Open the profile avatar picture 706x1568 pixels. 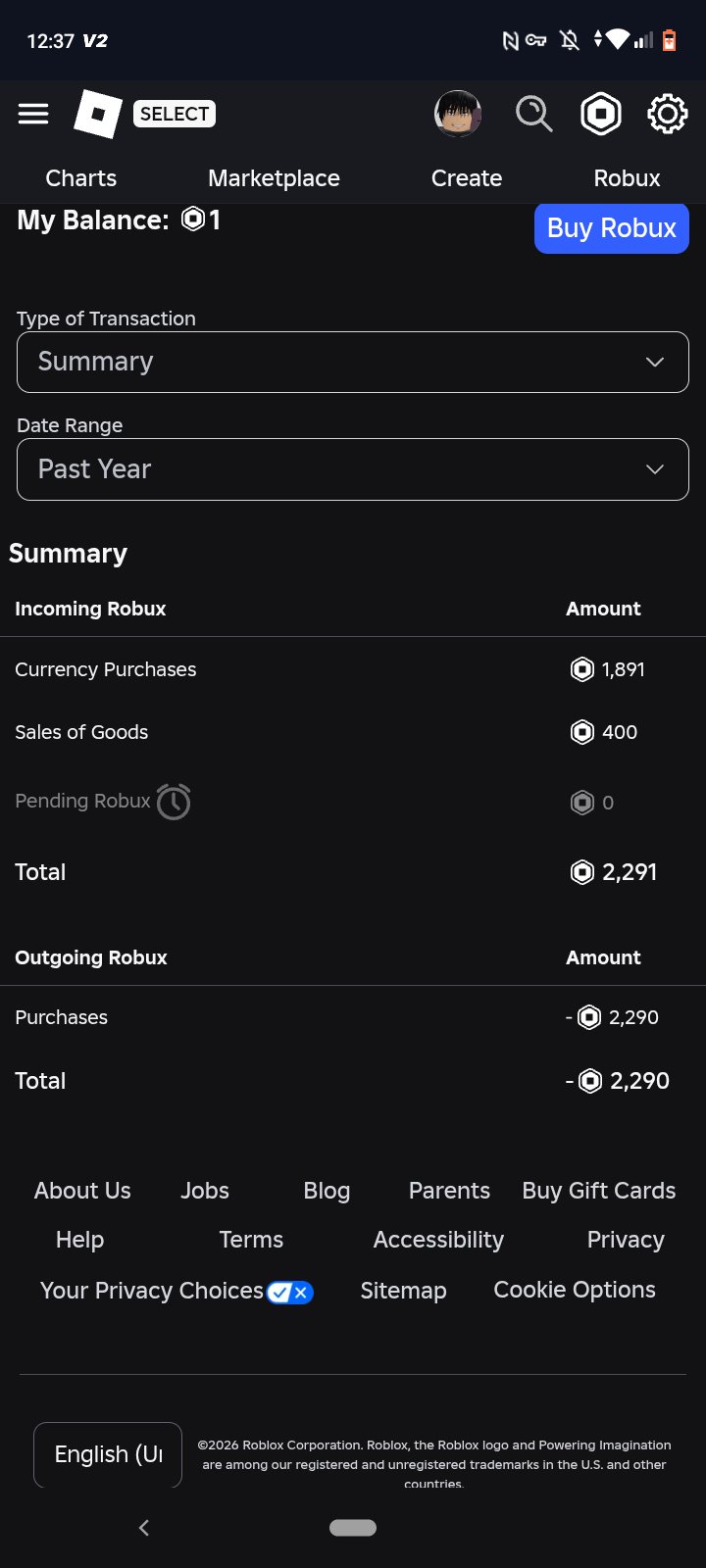[x=458, y=114]
